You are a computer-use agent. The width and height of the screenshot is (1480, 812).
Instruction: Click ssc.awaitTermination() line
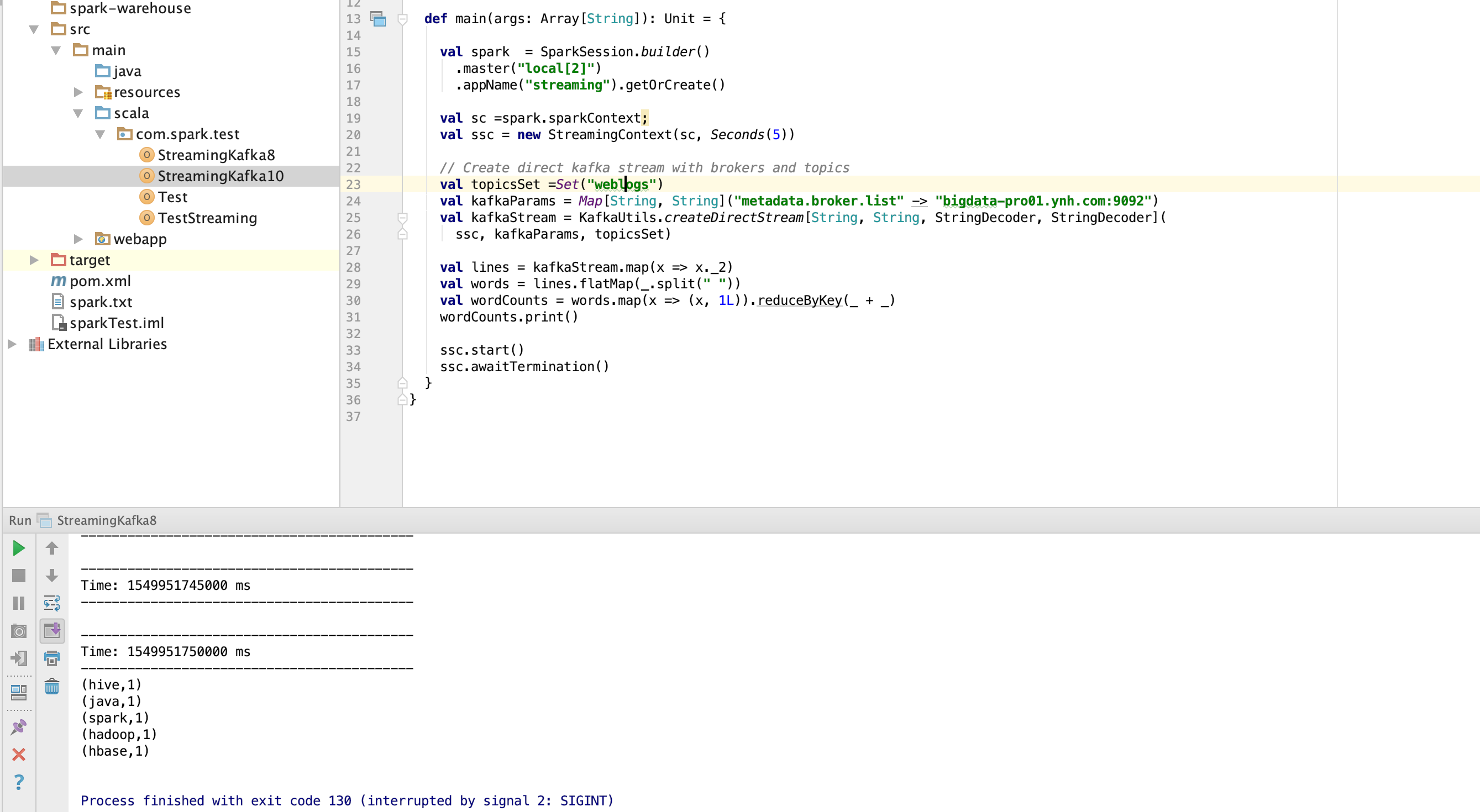click(524, 366)
